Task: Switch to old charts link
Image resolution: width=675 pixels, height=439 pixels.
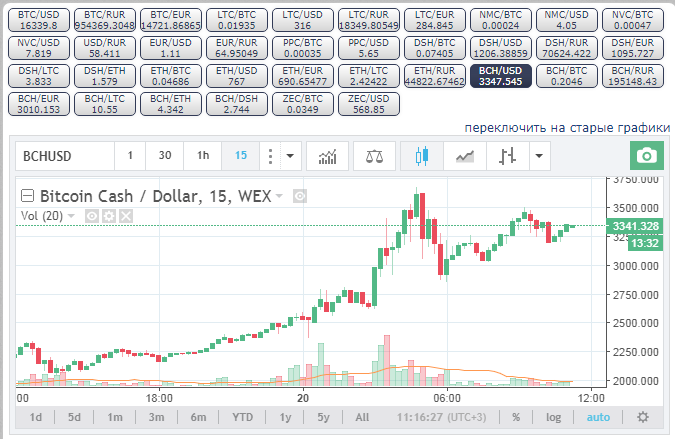Action: click(x=567, y=127)
